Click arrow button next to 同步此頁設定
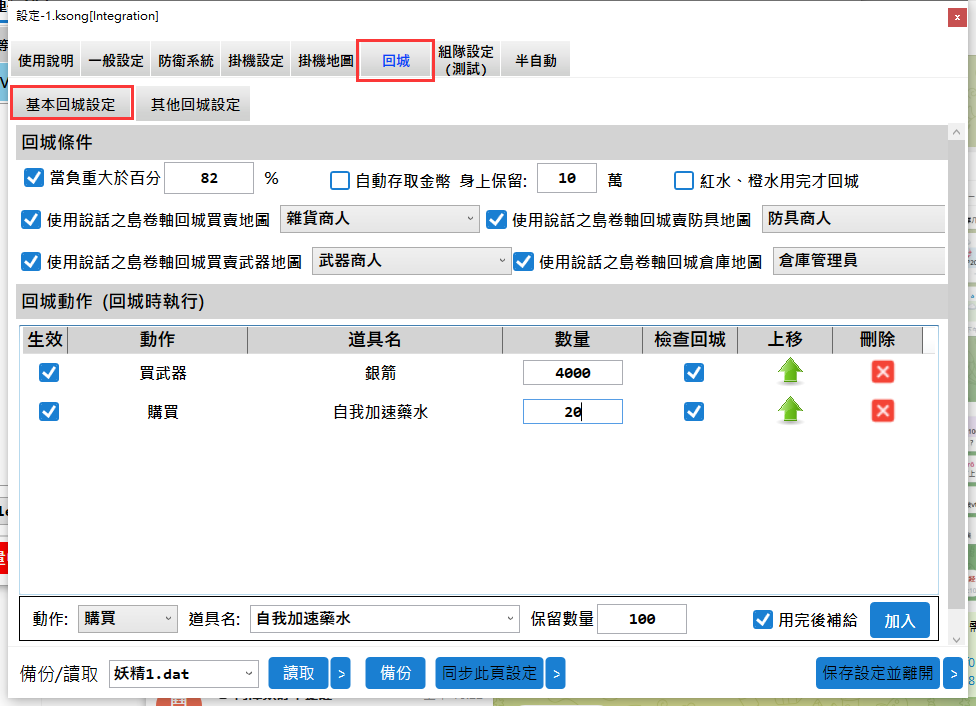Screen dimensions: 976x706 (x=555, y=674)
